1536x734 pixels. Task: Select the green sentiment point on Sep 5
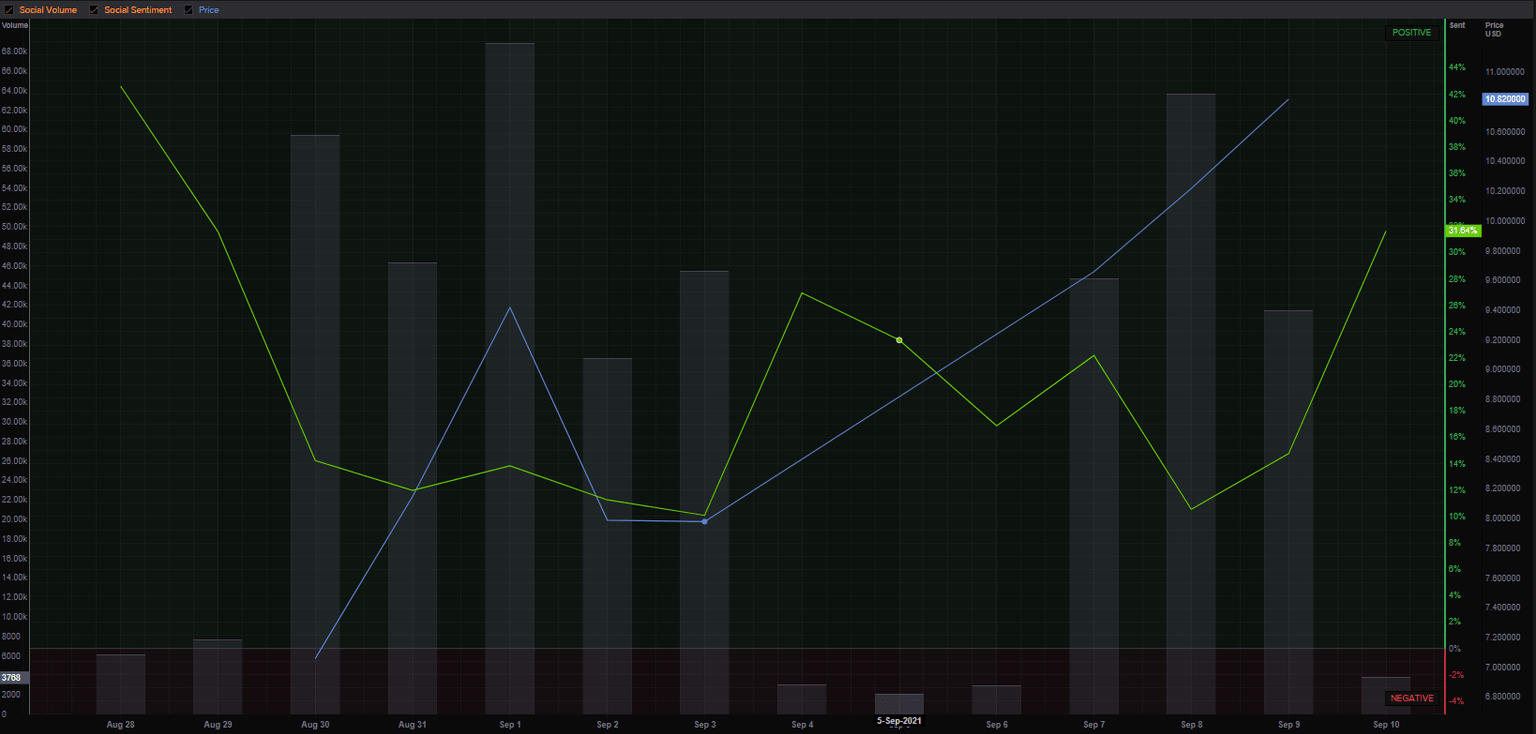(899, 340)
